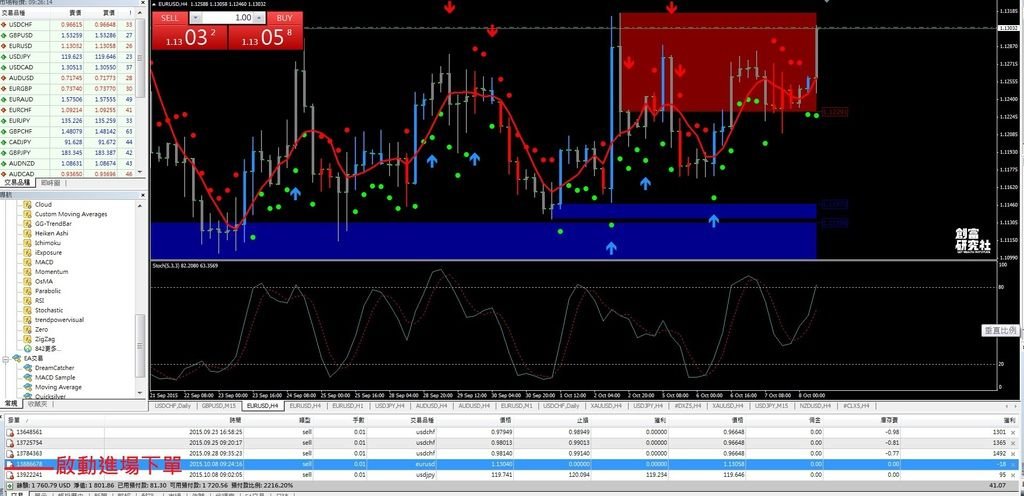Click the order icon for ticket 13922241
This screenshot has width=1024, height=496.
click(9, 475)
